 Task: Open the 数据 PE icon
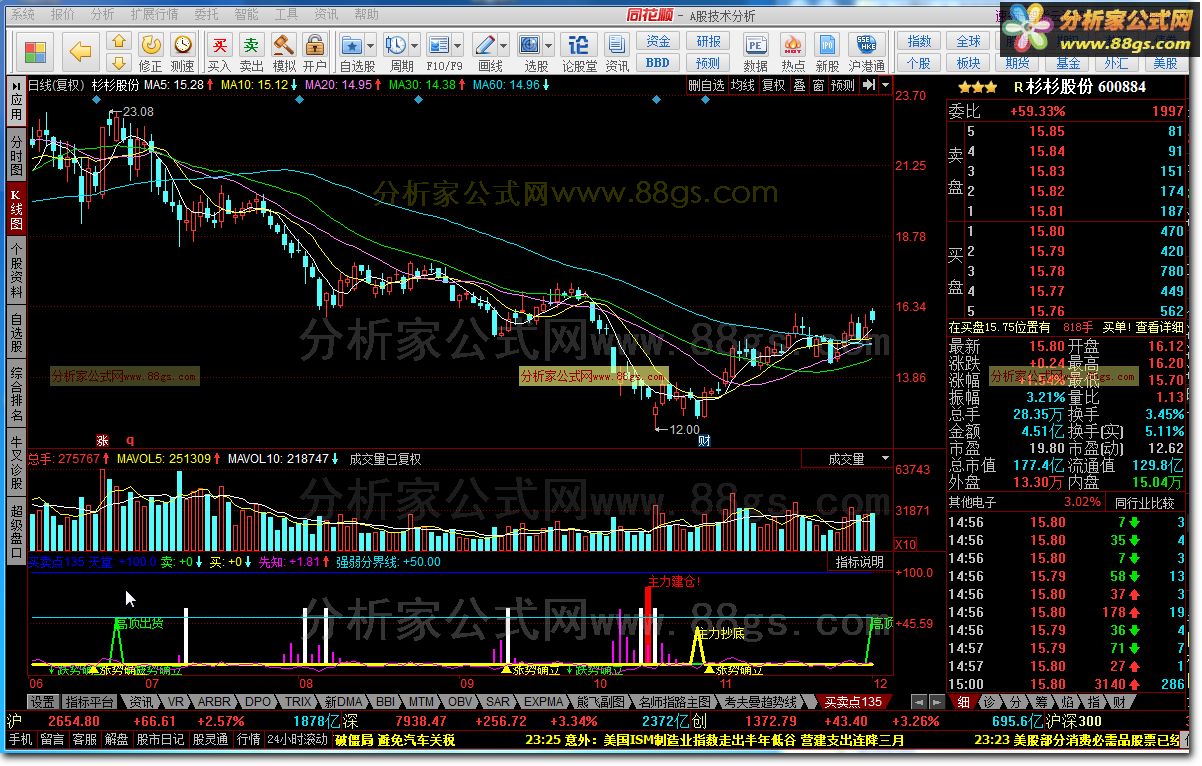(756, 51)
